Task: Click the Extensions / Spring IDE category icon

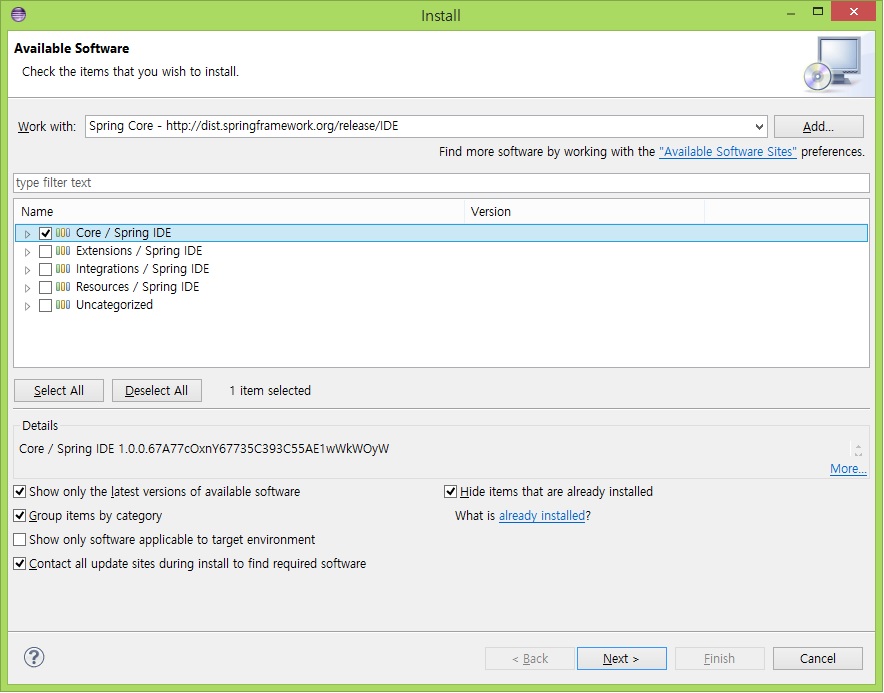Action: 63,251
